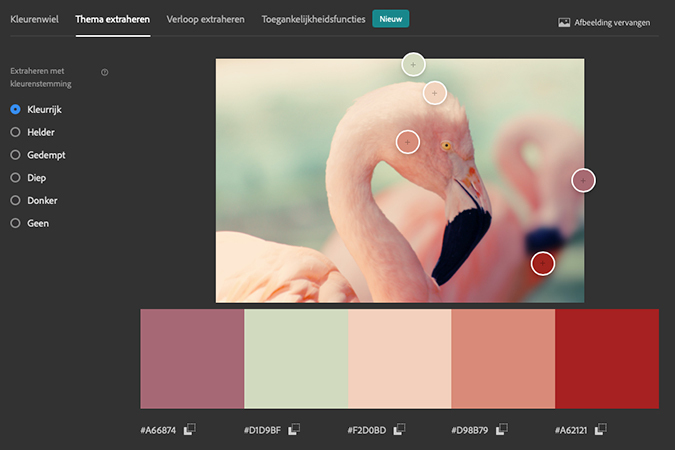The width and height of the screenshot is (675, 450).
Task: Select the light peach #F2D0BD swatch
Action: tap(399, 359)
